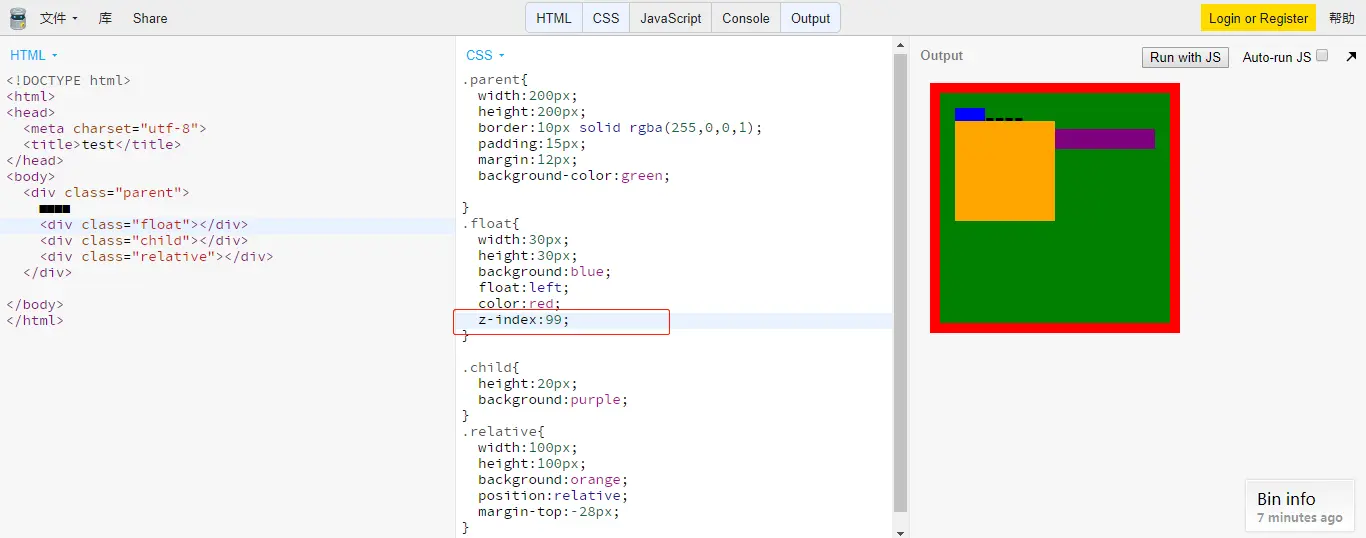Click the '<!DOCTYPE html>' line
This screenshot has height=538, width=1366.
coord(69,80)
